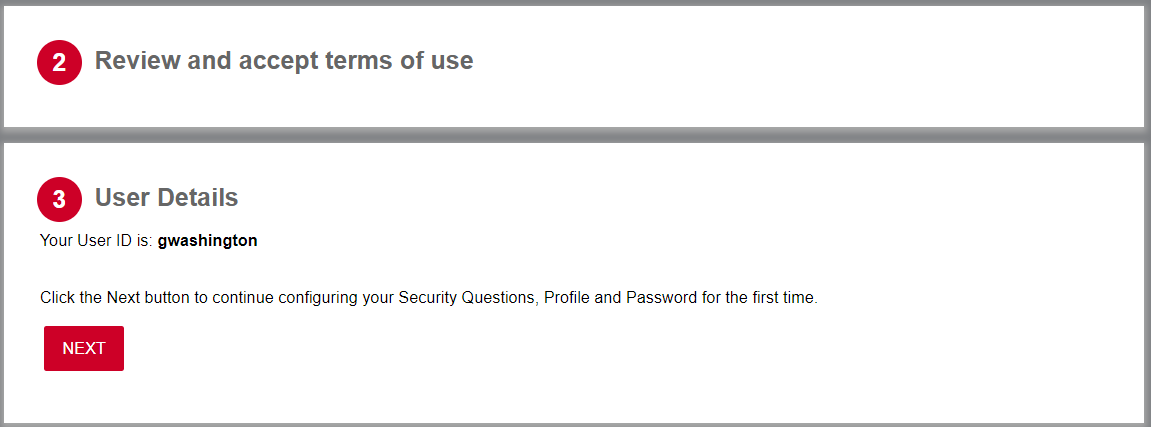Click the 'Your User ID is:' label
The width and height of the screenshot is (1151, 427).
click(96, 241)
